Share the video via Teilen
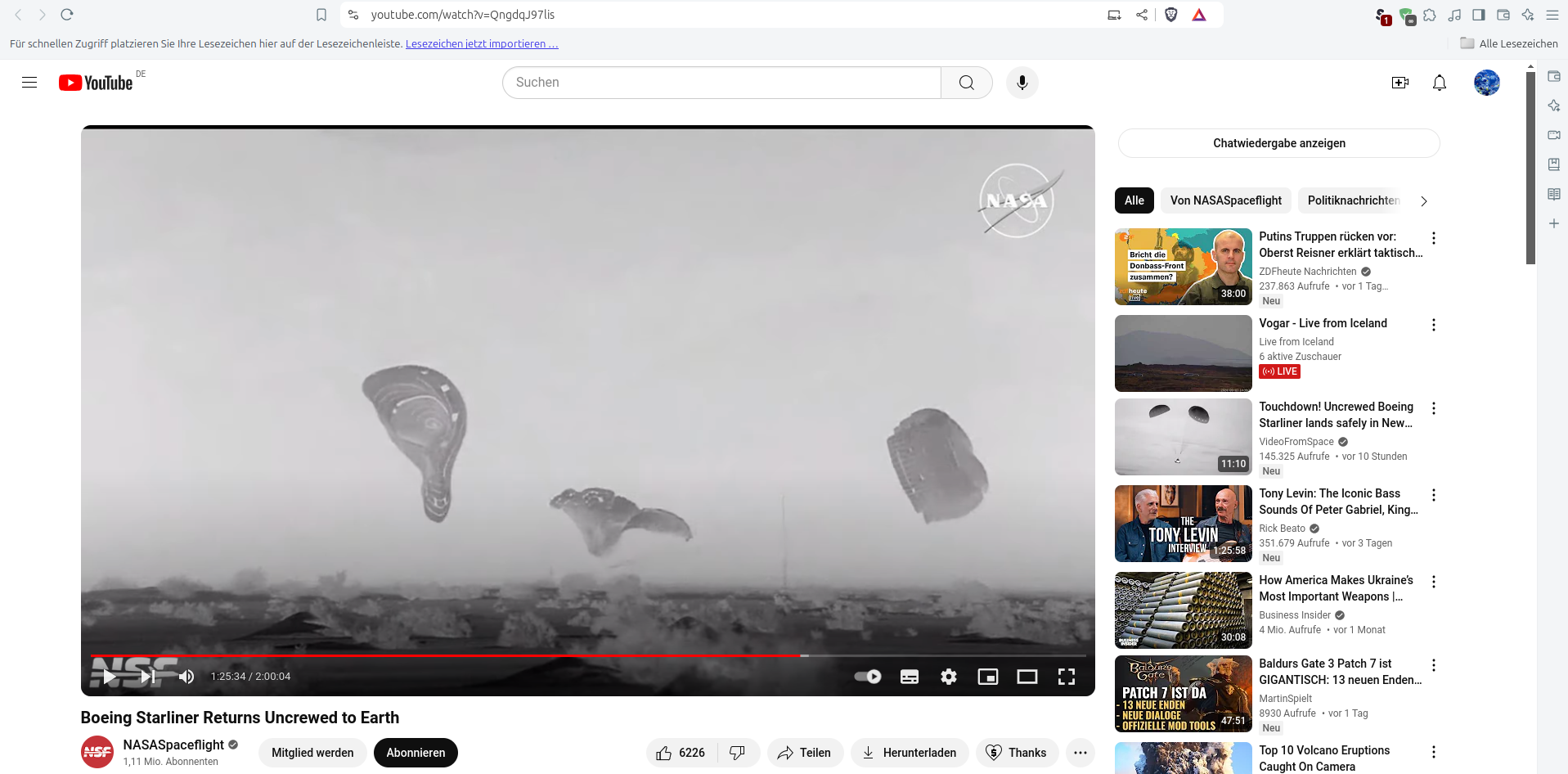 (805, 753)
